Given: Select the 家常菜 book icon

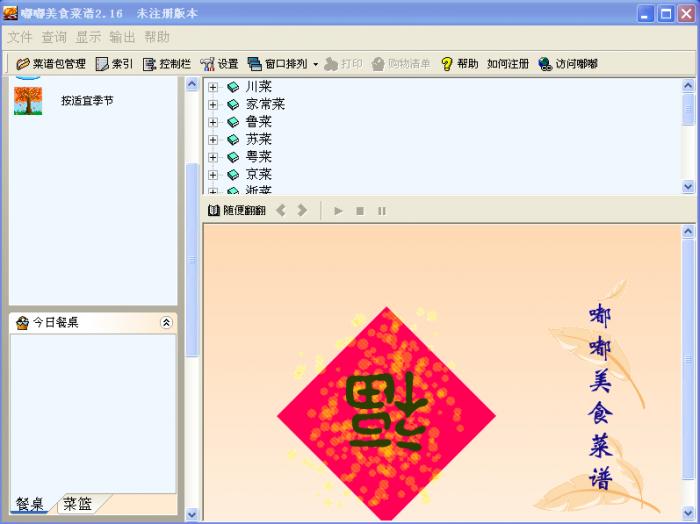Looking at the screenshot, I should coord(233,104).
